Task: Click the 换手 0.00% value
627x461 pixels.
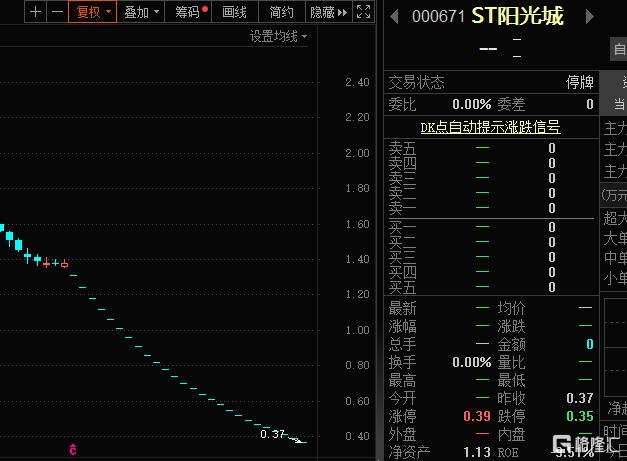Action: click(x=472, y=362)
